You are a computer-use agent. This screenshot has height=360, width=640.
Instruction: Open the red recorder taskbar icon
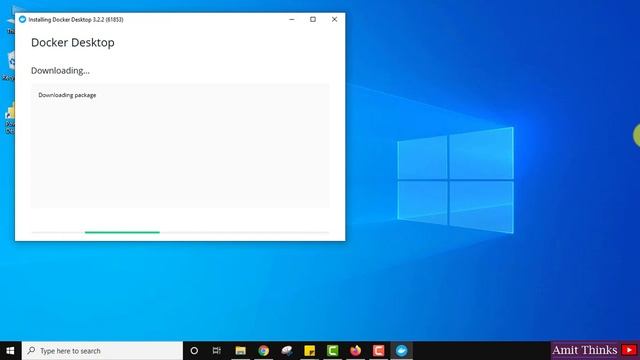[x=378, y=351]
